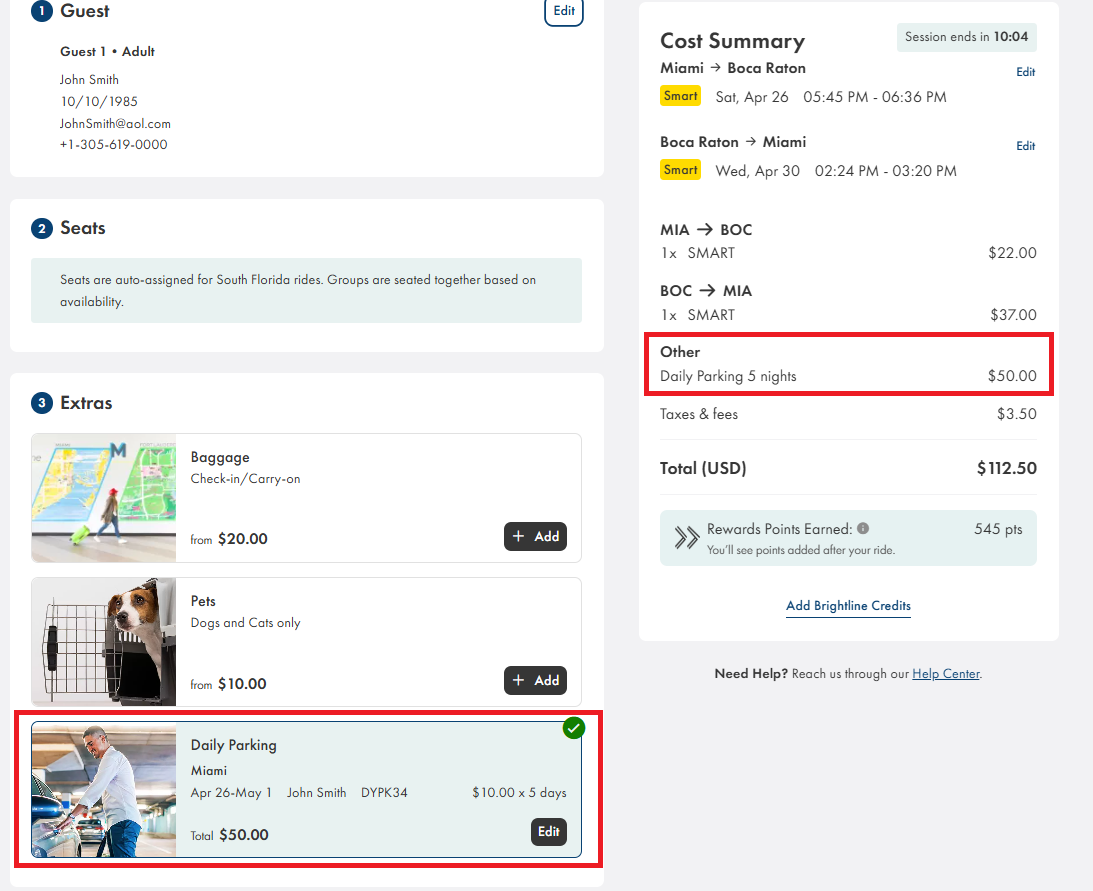The width and height of the screenshot is (1093, 891).
Task: Click the Session ends countdown timer
Action: [966, 37]
